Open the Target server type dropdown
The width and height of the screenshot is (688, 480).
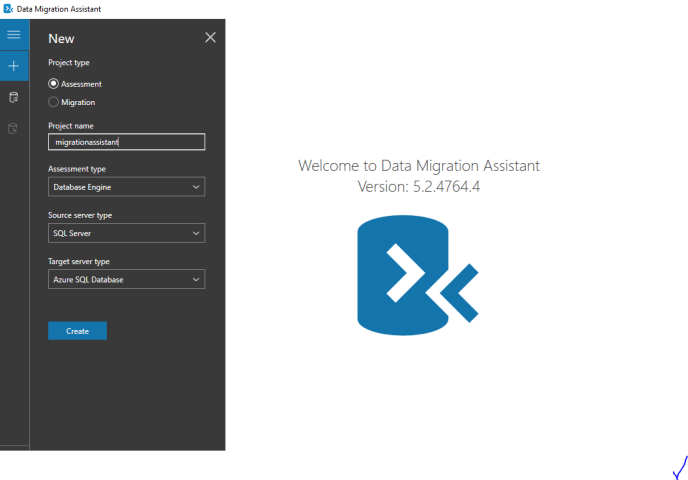point(126,279)
